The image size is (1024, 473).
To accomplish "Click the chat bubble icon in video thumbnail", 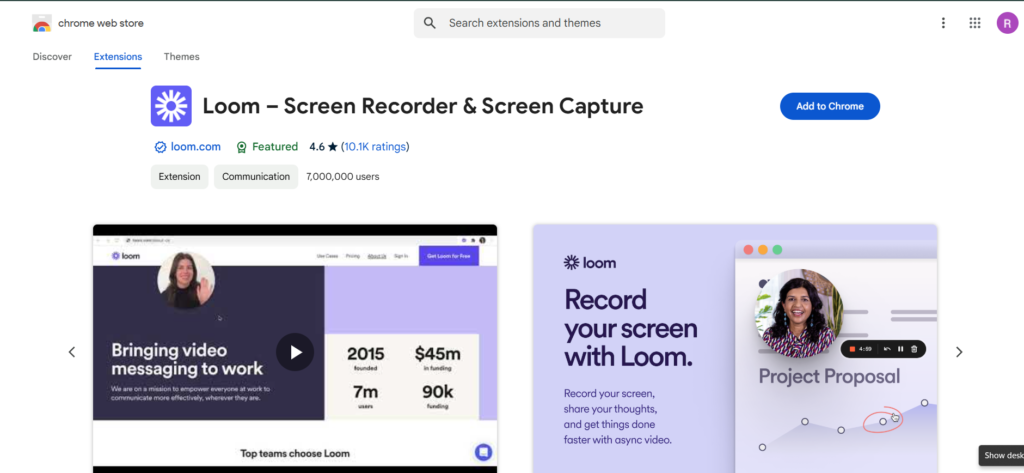I will (483, 452).
